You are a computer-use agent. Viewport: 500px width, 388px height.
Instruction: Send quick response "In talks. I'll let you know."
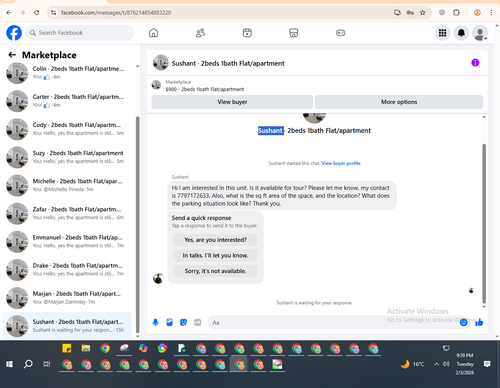click(215, 256)
